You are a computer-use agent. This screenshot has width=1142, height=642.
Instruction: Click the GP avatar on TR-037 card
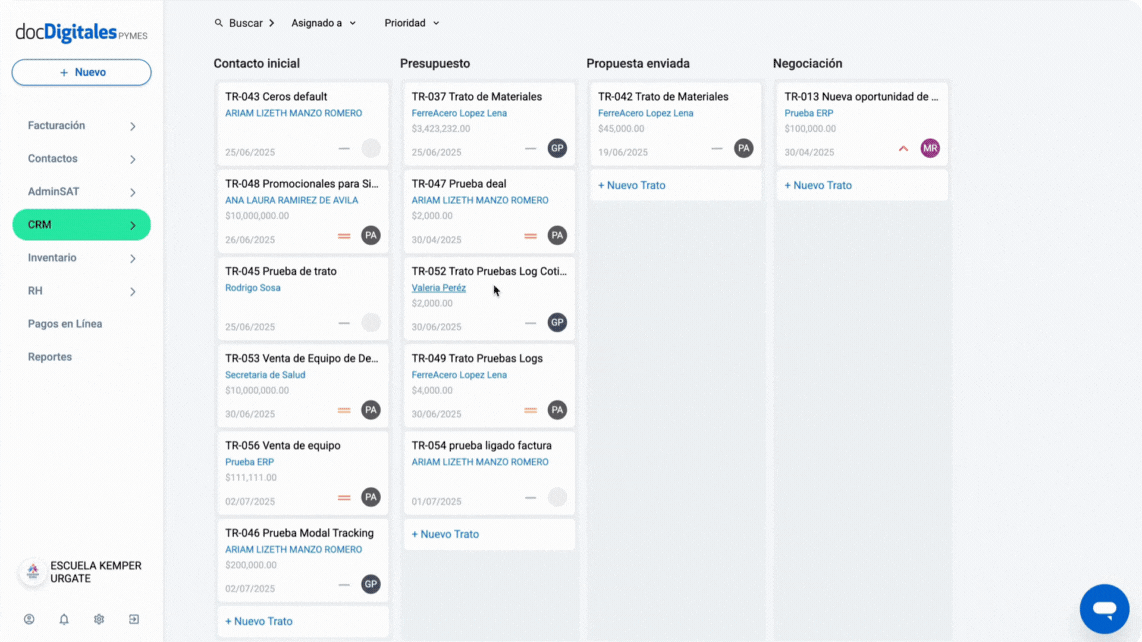pos(557,149)
